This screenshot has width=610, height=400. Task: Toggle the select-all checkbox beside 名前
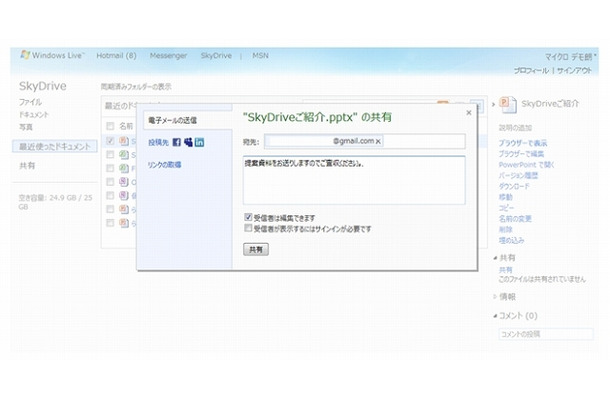(x=110, y=126)
